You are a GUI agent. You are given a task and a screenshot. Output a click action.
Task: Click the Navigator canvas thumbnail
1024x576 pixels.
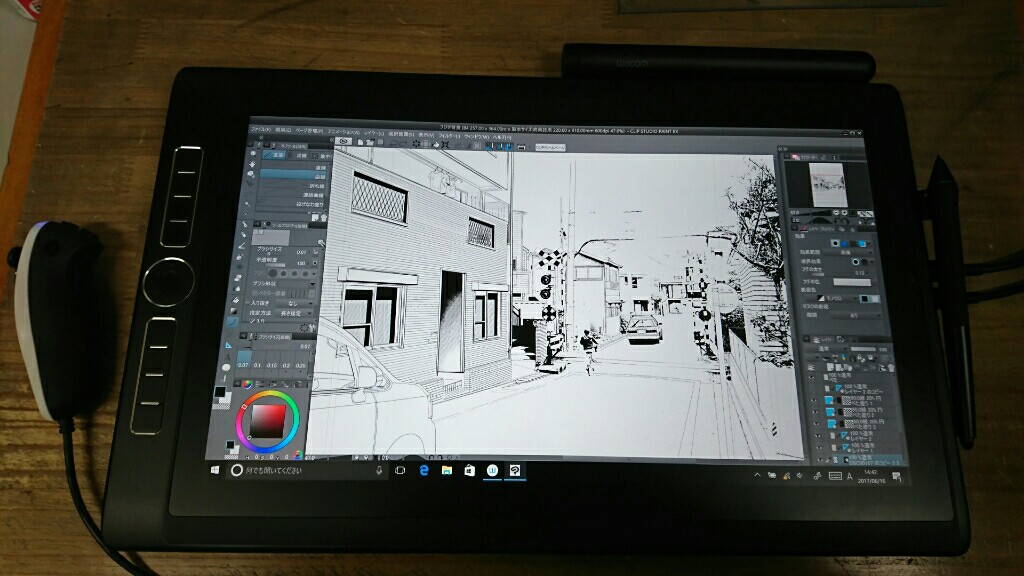pyautogui.click(x=827, y=185)
